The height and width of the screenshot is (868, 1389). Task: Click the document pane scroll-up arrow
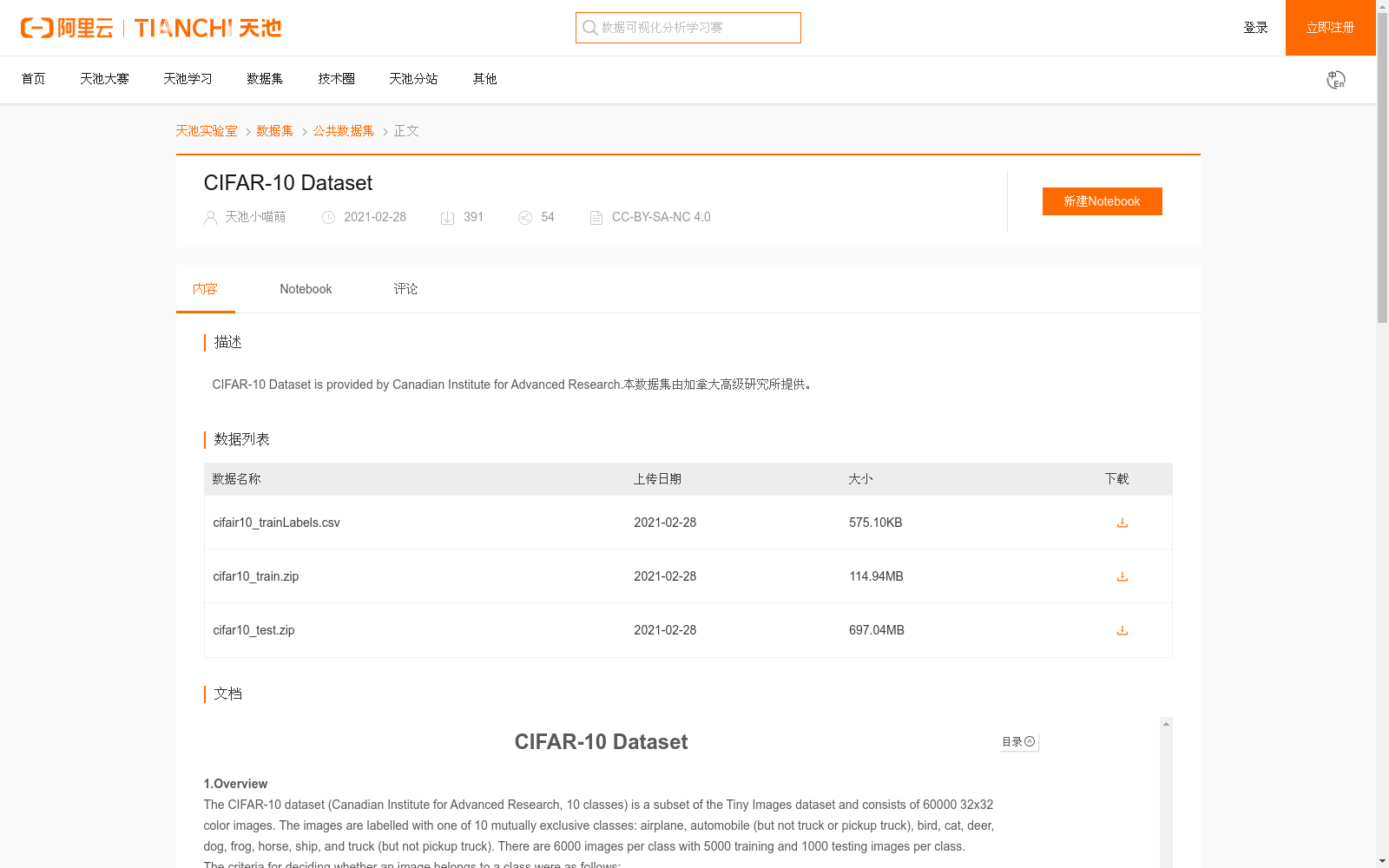tap(1166, 724)
